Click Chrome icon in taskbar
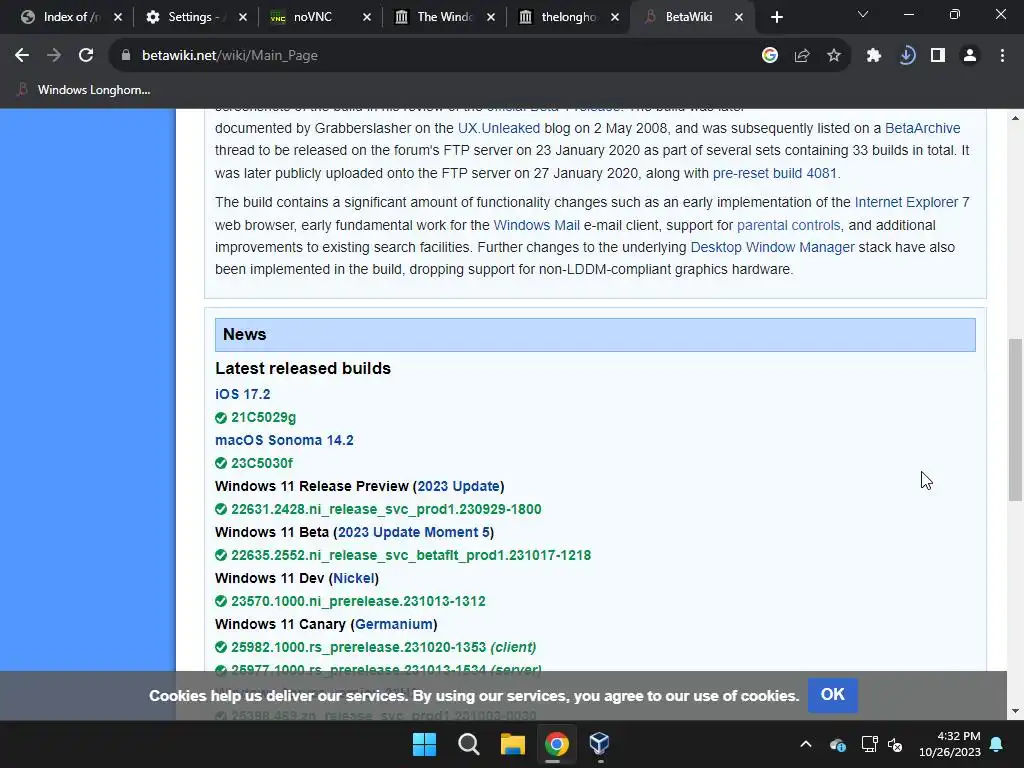 [x=556, y=743]
